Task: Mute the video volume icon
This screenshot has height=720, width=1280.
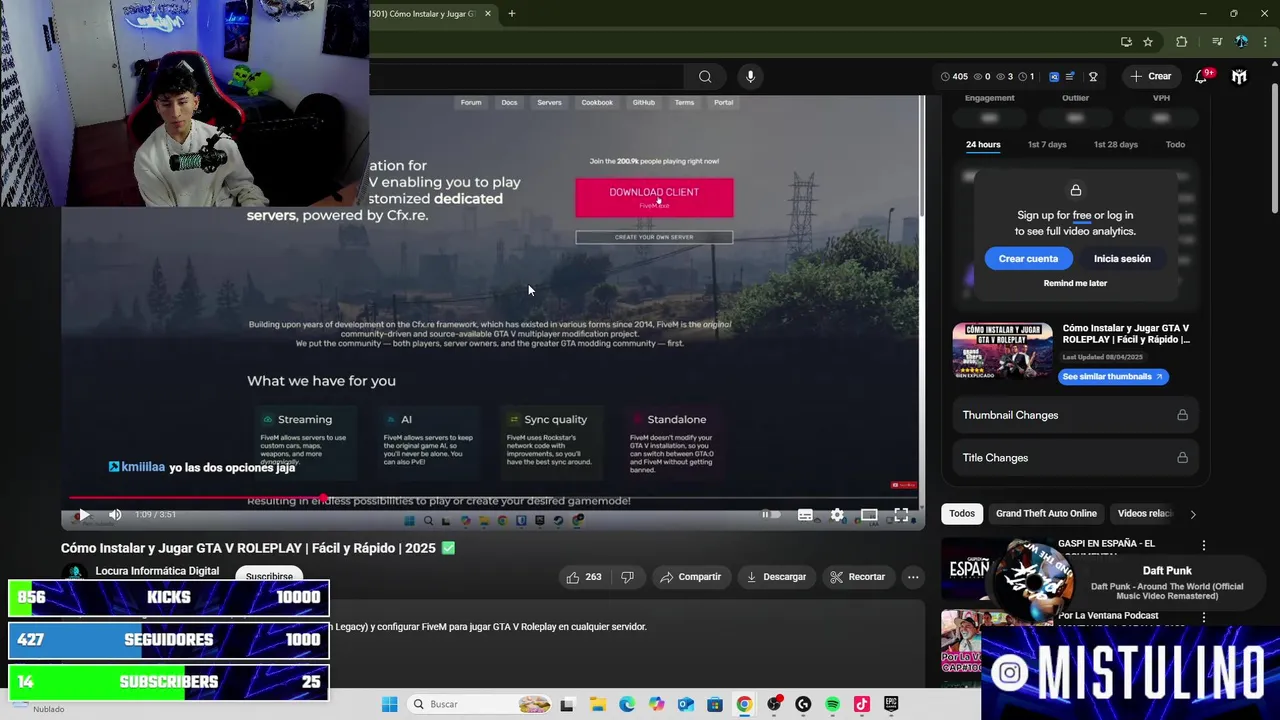Action: click(x=115, y=515)
